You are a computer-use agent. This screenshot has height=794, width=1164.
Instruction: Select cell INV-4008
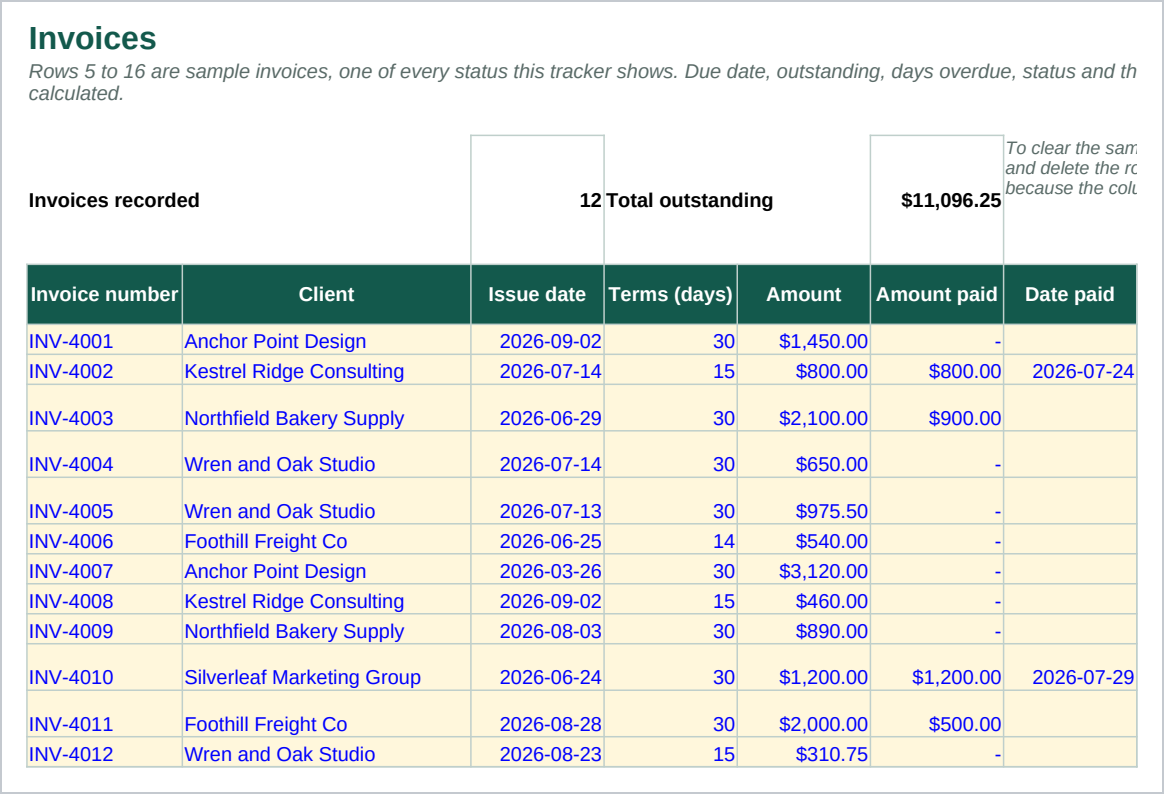(x=105, y=600)
